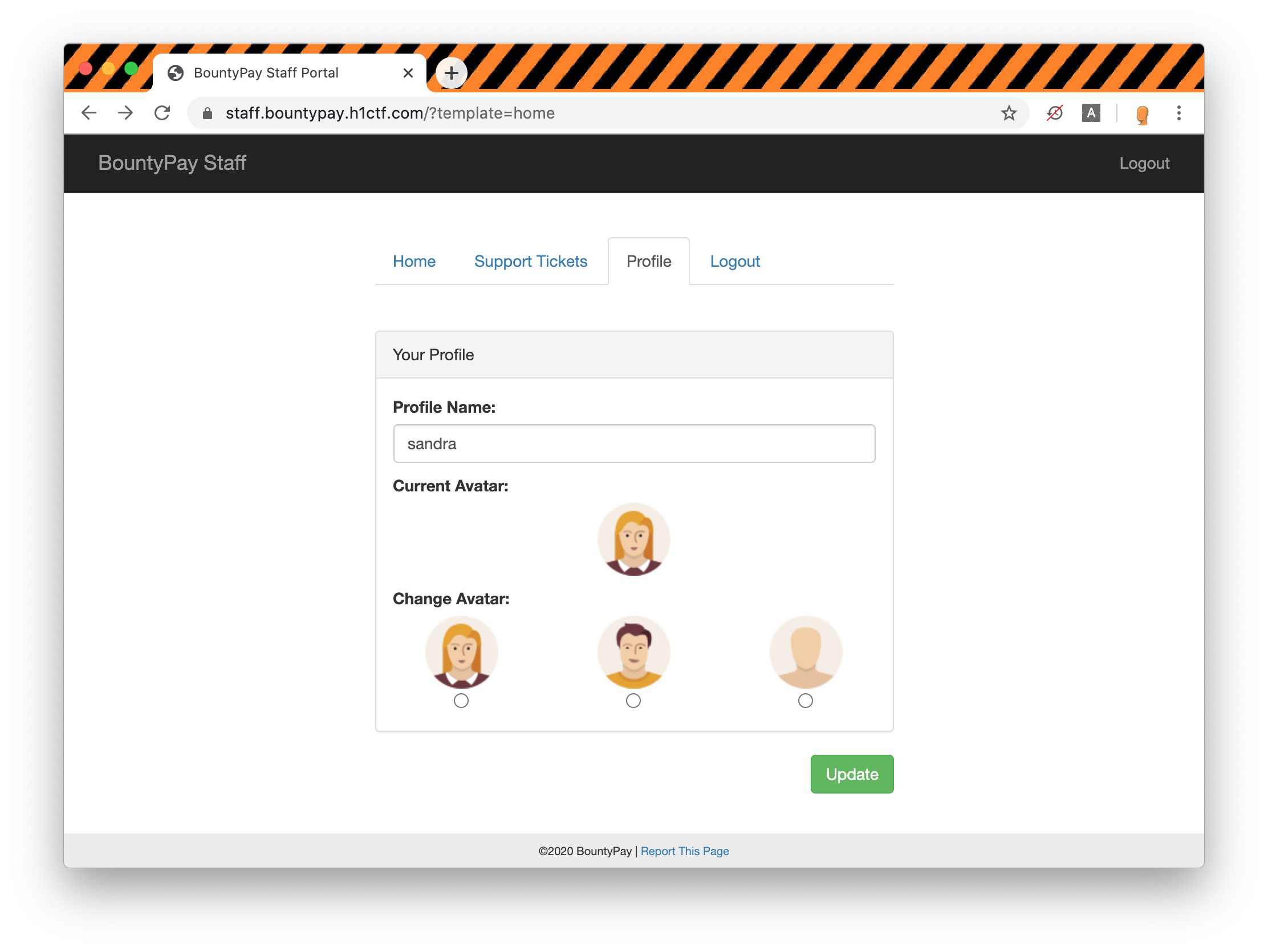The height and width of the screenshot is (952, 1268).
Task: Close the BountyPay Staff Portal tab
Action: click(408, 73)
